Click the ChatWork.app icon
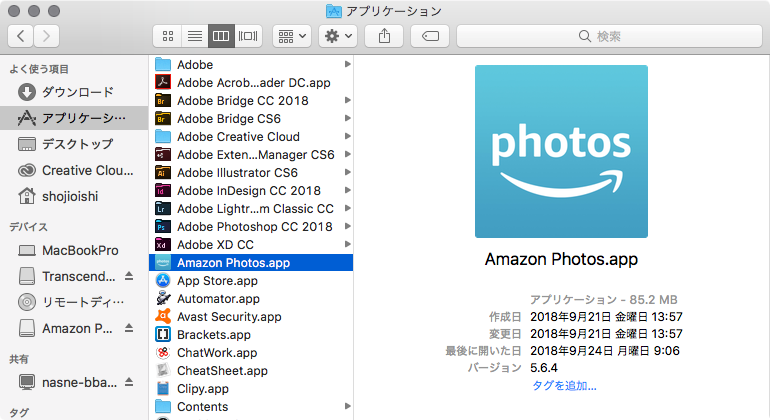The width and height of the screenshot is (770, 420). 163,352
